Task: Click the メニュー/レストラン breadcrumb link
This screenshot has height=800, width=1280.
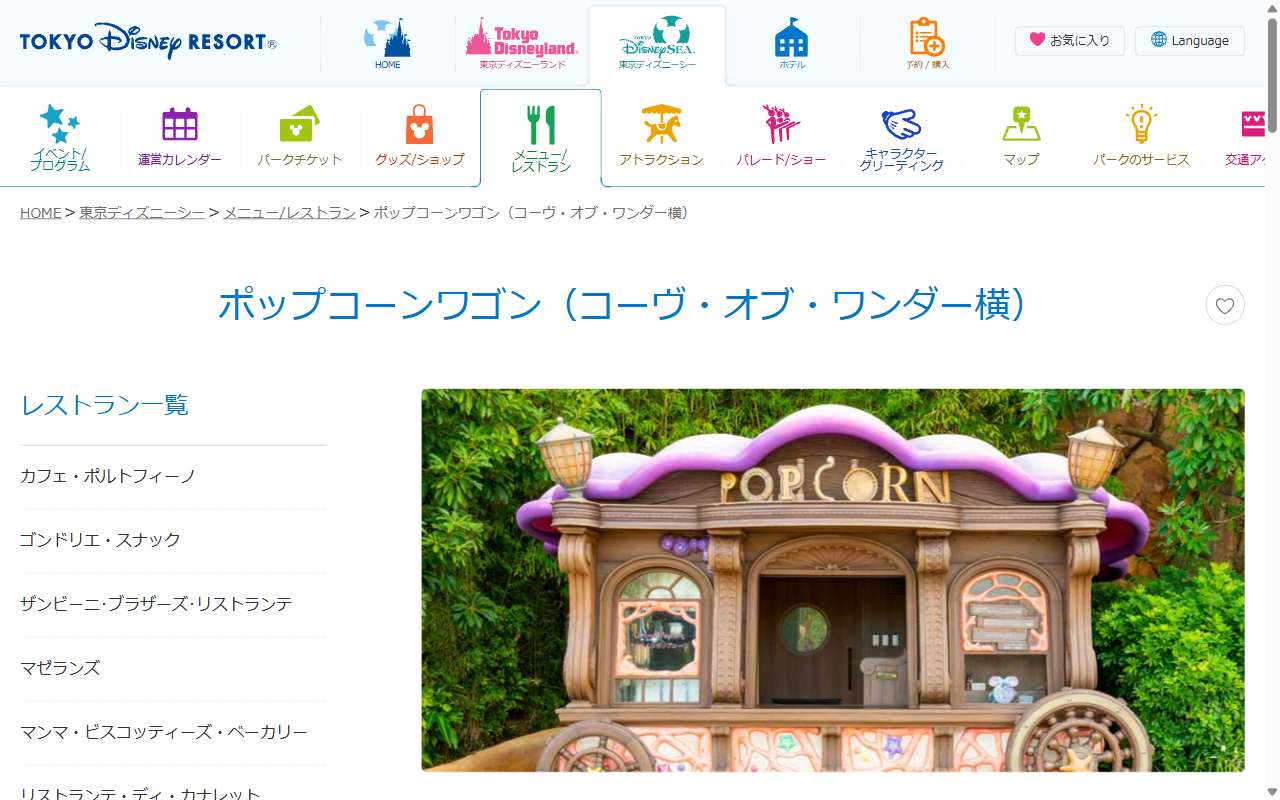Action: pyautogui.click(x=290, y=213)
